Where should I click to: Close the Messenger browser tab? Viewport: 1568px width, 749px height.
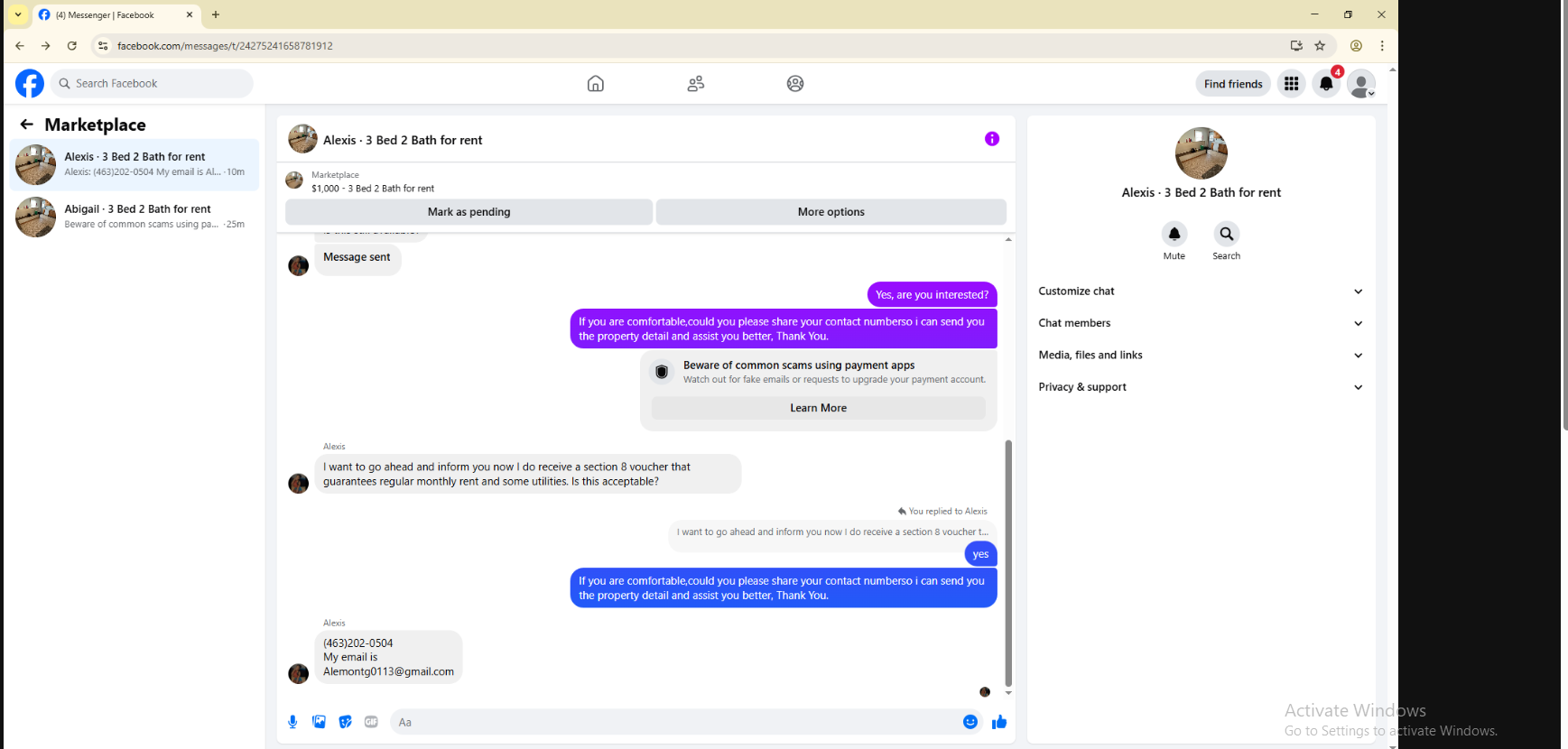coord(190,14)
